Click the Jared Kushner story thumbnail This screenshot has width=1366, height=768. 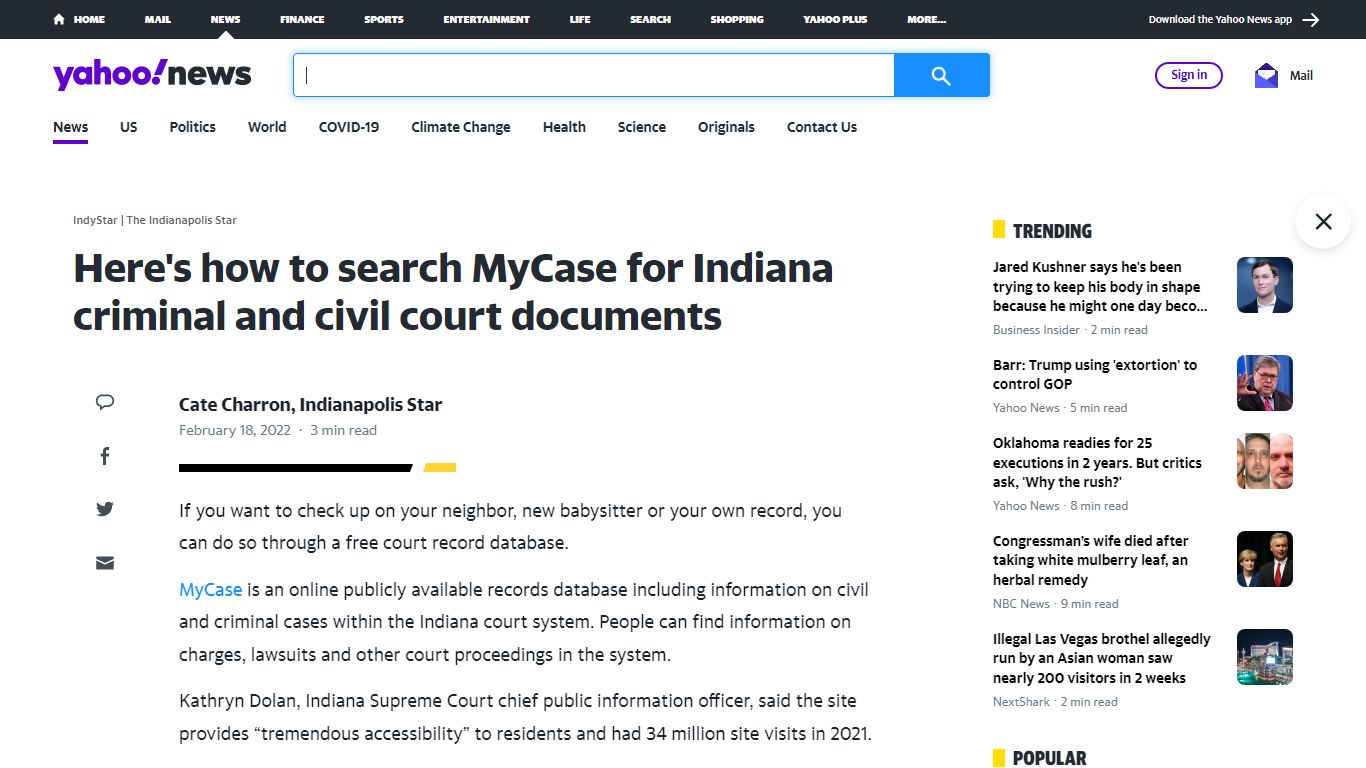[1265, 285]
